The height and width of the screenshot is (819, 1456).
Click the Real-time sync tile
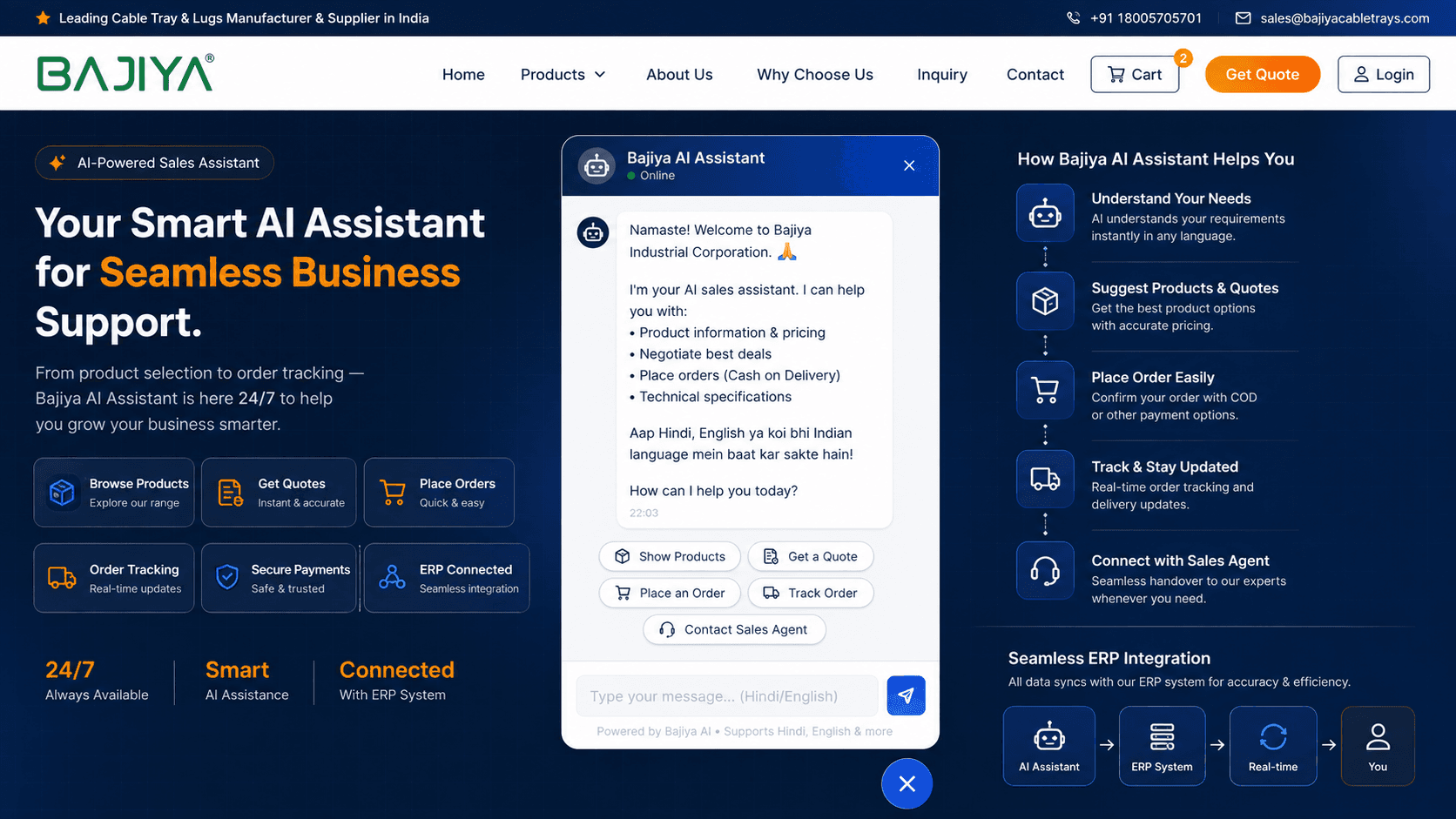[x=1273, y=746]
